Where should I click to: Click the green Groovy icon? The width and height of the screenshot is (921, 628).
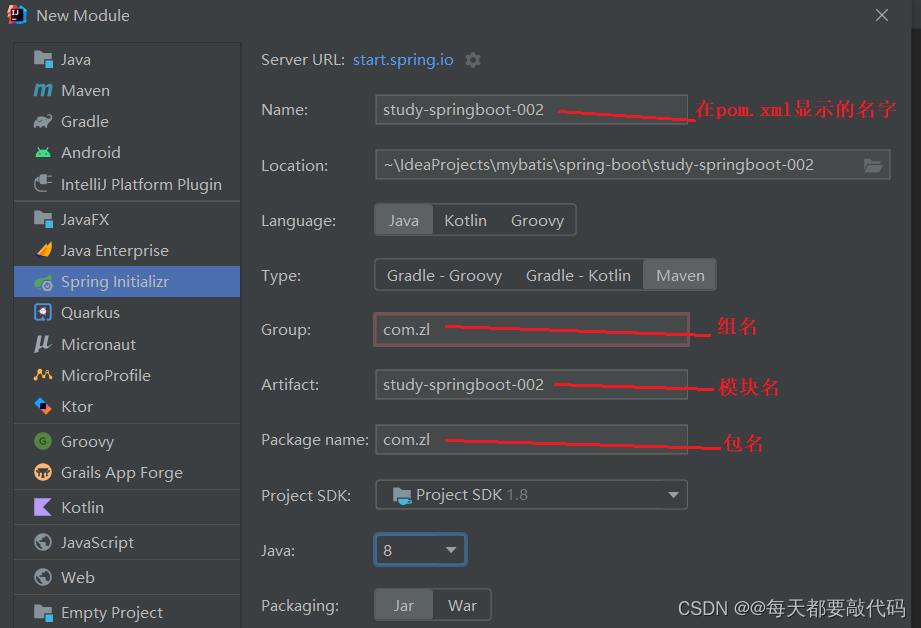43,441
